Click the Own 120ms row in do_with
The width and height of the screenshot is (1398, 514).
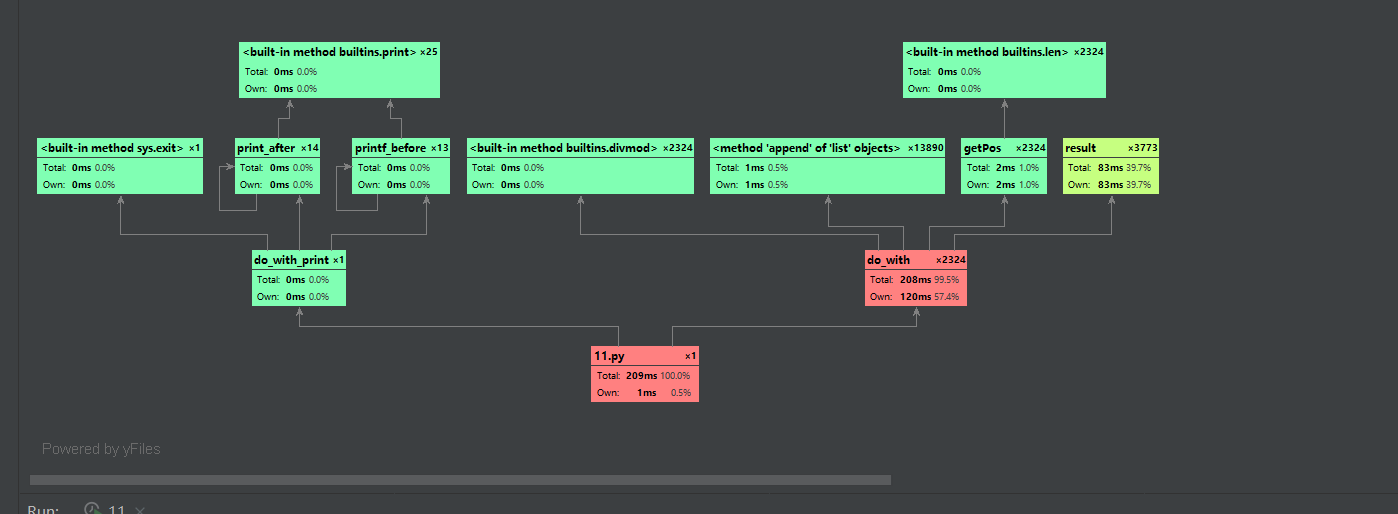pyautogui.click(x=916, y=297)
